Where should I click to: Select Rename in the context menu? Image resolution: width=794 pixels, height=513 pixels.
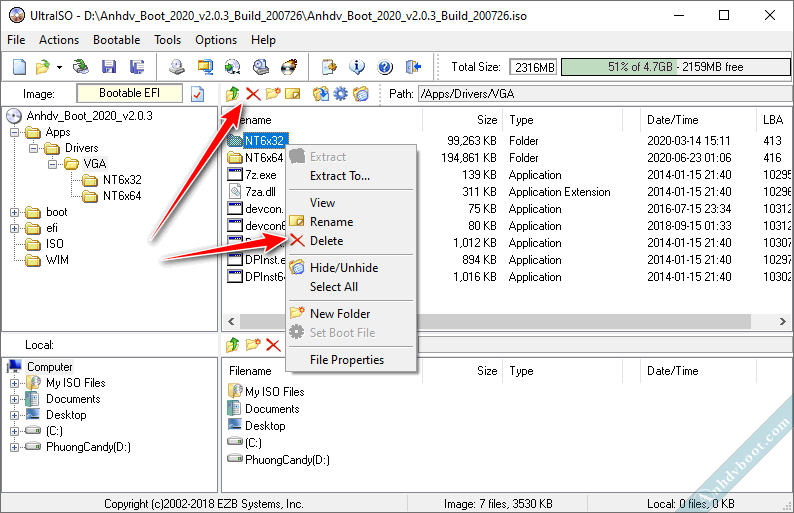351,222
